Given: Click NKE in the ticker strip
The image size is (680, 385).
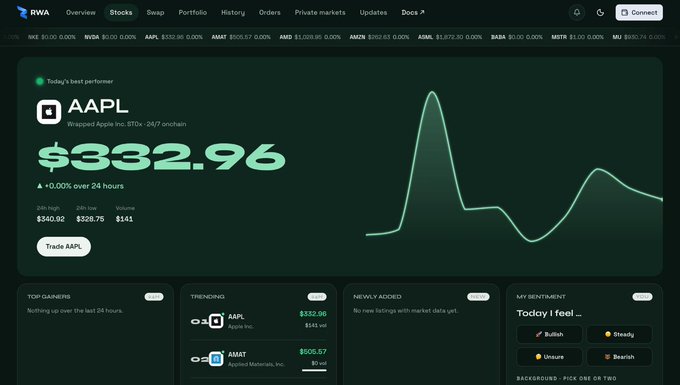Looking at the screenshot, I should tap(52, 37).
